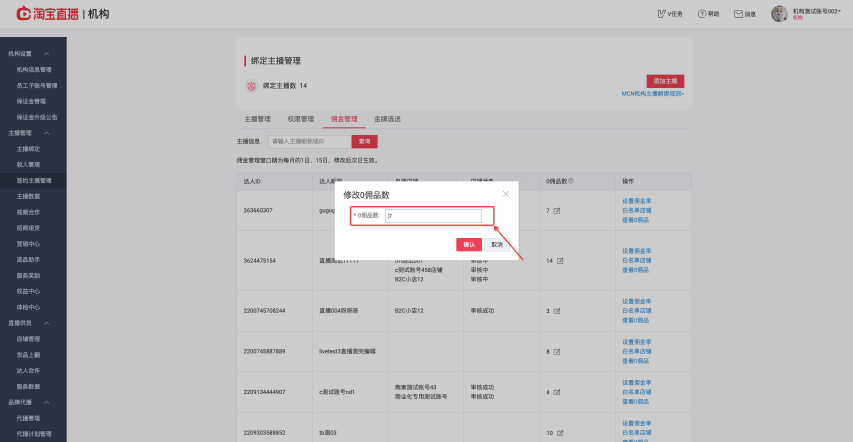The width and height of the screenshot is (853, 442).
Task: Click 设置佣金率 for 达人 2209303588852
Action: point(636,423)
